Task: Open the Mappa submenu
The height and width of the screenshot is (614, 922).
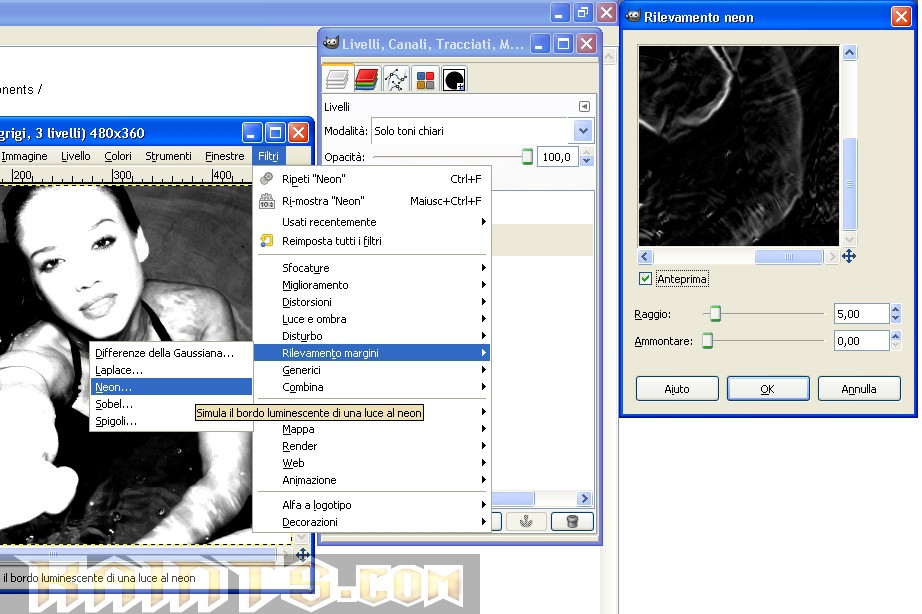Action: click(x=372, y=429)
